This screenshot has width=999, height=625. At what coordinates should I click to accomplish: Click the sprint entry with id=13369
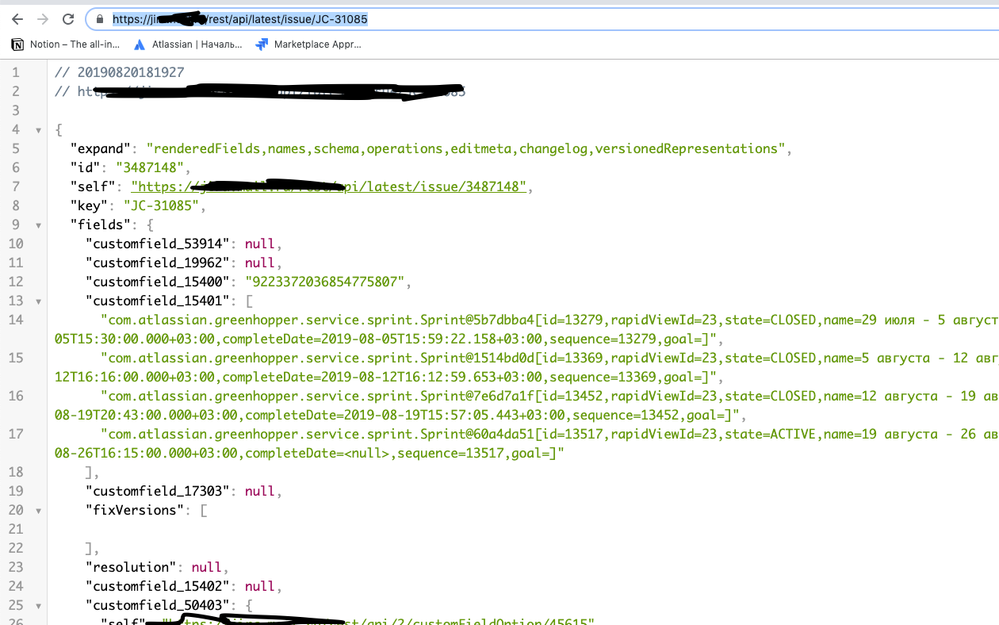[526, 368]
